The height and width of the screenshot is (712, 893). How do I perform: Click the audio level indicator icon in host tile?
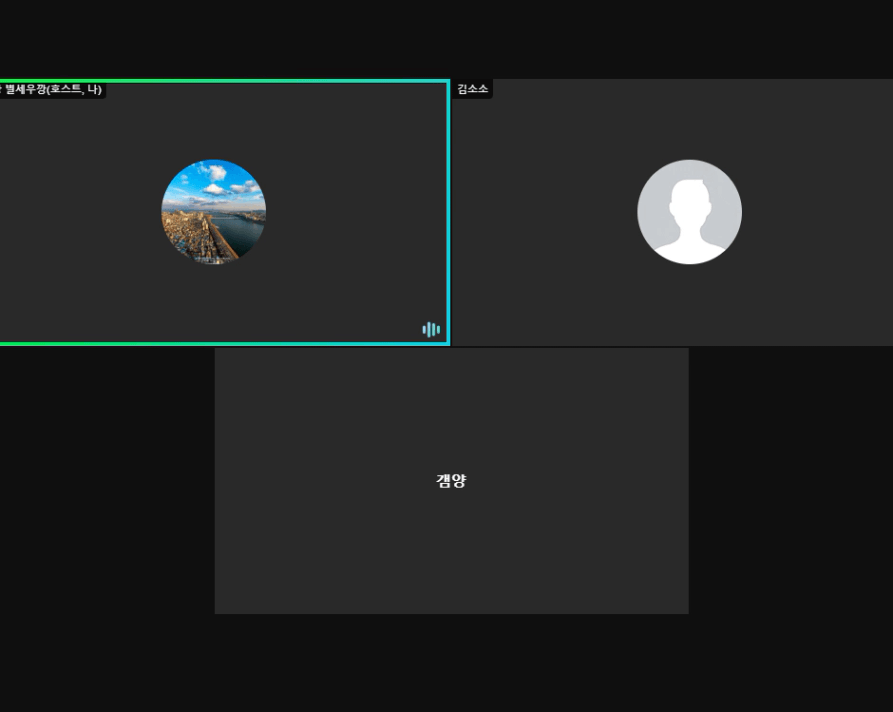click(431, 329)
